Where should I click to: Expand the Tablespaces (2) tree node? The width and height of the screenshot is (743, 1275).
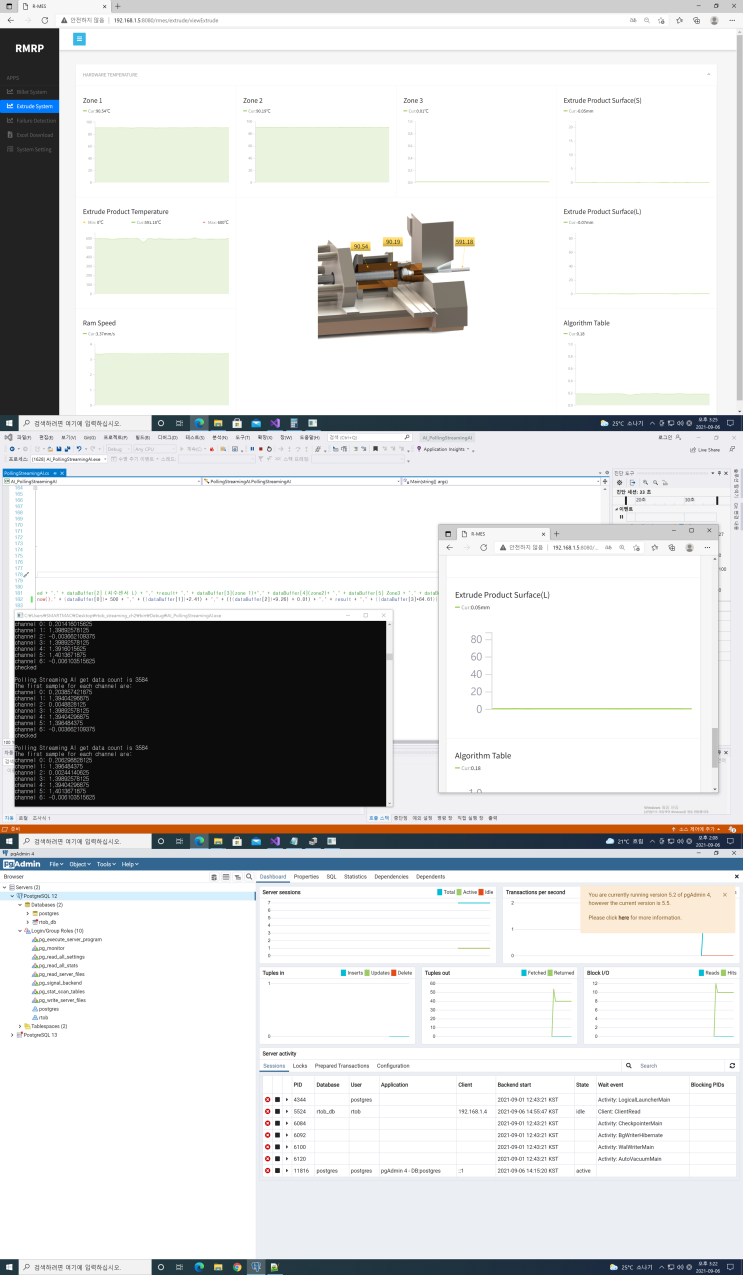tap(21, 1026)
